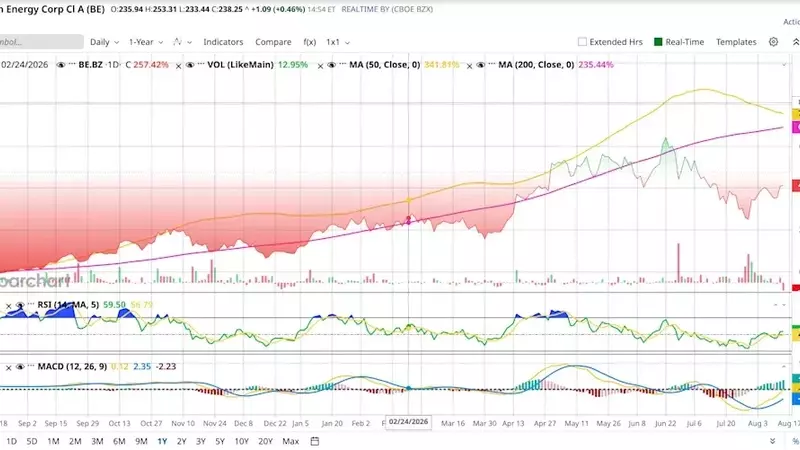This screenshot has height=450, width=800.
Task: Open more options for RSI indicator
Action: 31,305
